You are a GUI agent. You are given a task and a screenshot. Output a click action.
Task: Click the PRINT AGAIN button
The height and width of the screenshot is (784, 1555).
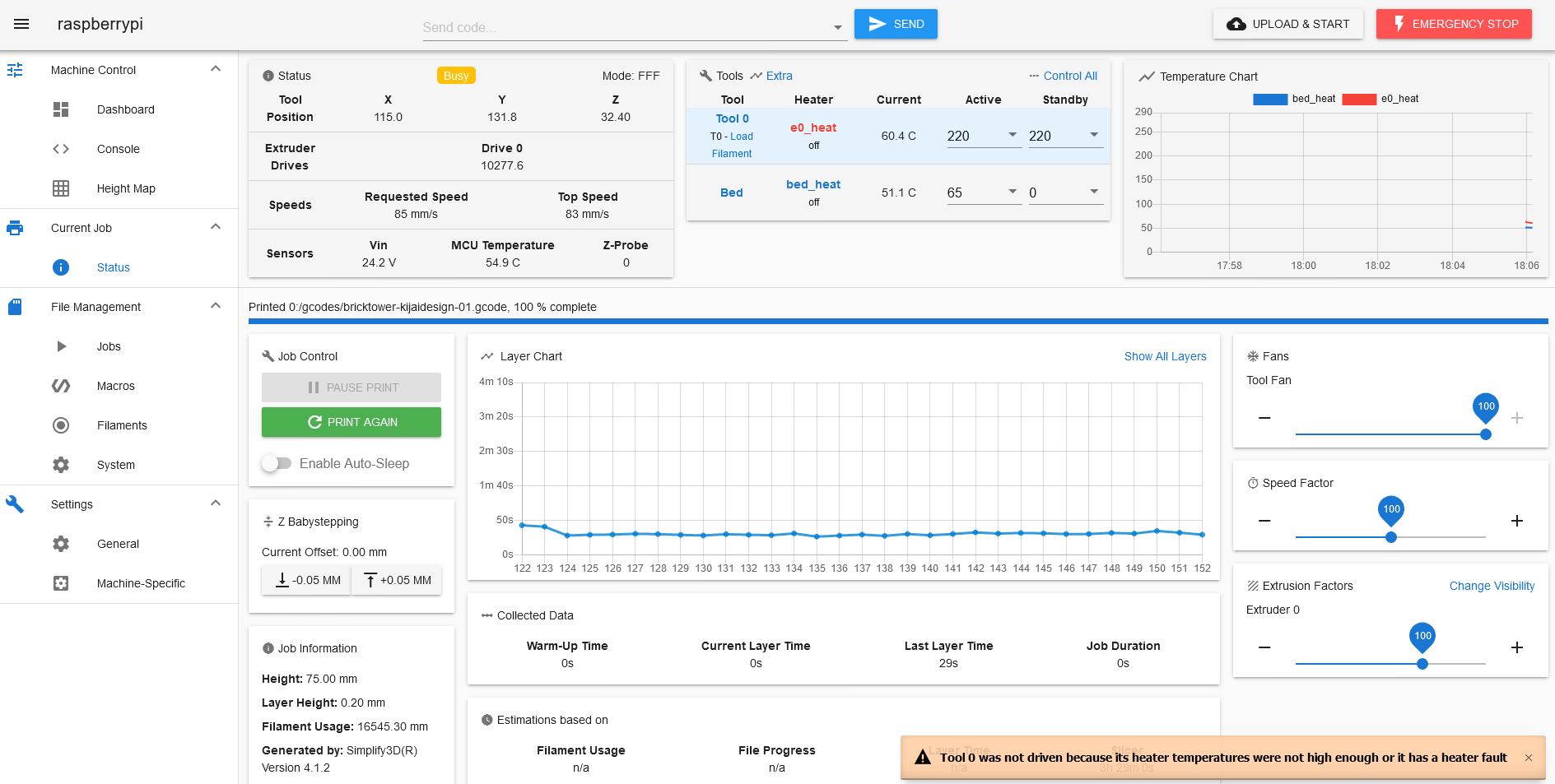coord(352,422)
